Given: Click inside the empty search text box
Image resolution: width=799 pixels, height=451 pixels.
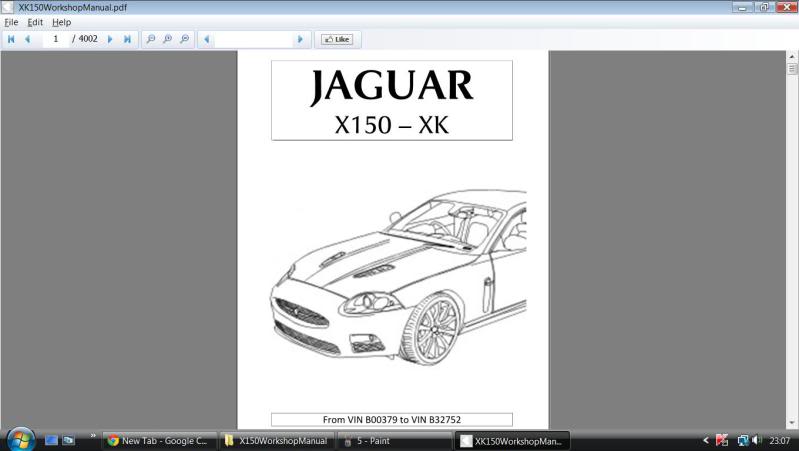Looking at the screenshot, I should pyautogui.click(x=253, y=39).
